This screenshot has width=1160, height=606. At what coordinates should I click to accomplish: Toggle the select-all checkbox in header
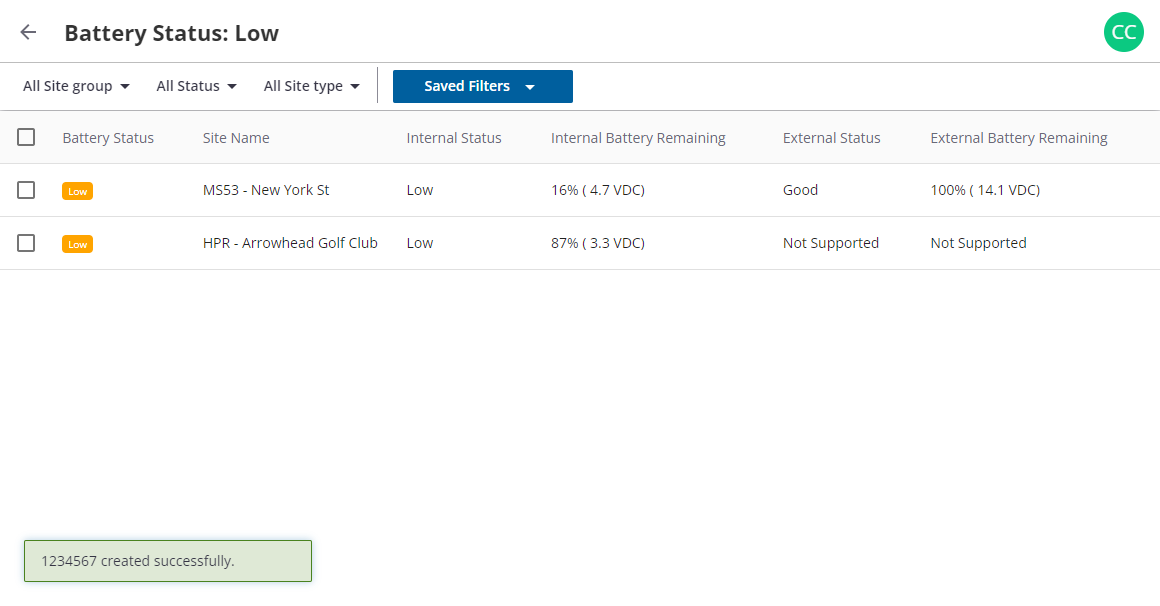(26, 137)
